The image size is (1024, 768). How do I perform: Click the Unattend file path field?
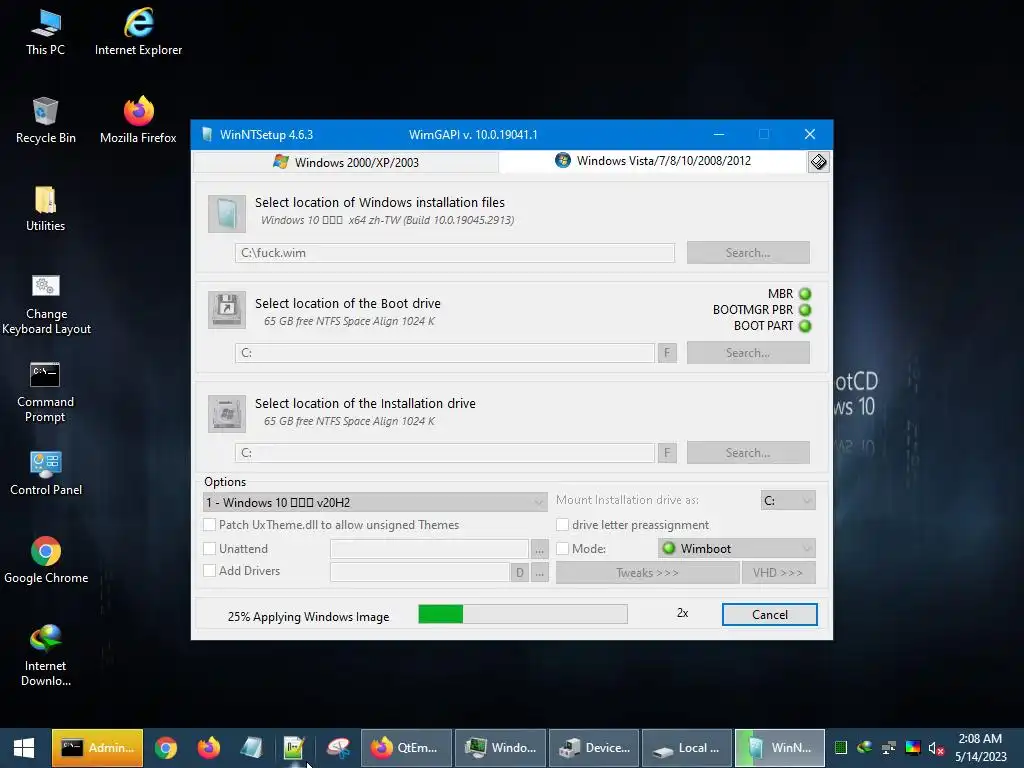pyautogui.click(x=429, y=549)
